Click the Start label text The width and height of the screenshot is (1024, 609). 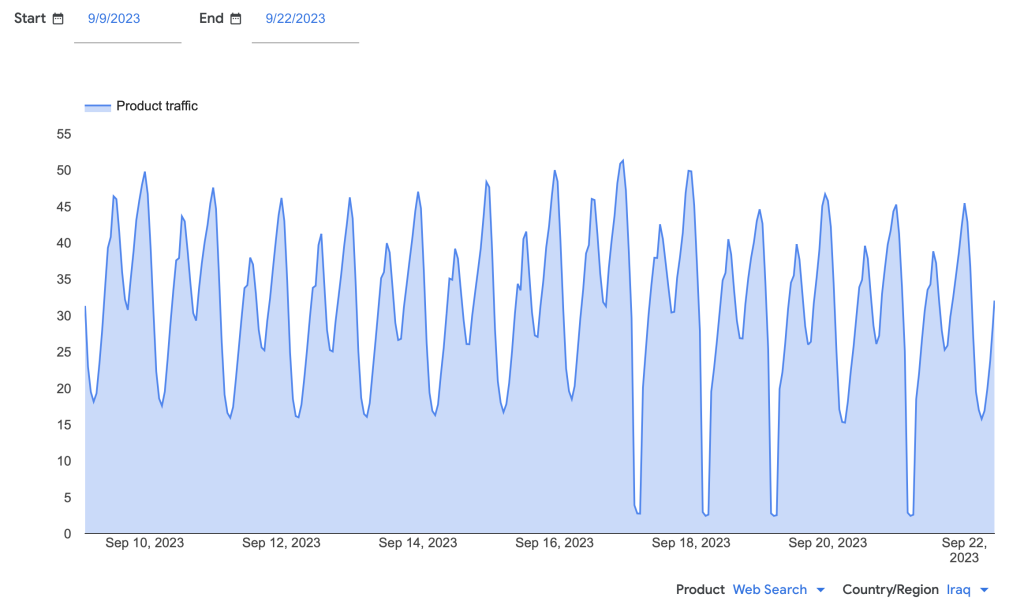tap(30, 19)
